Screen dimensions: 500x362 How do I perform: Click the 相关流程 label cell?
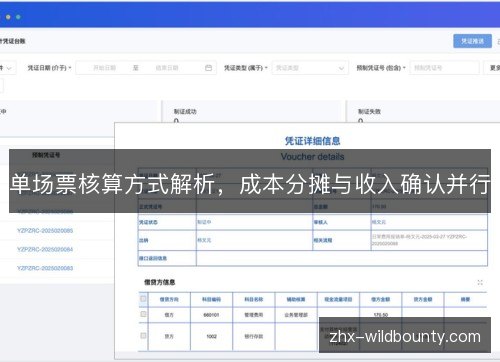tap(342, 240)
